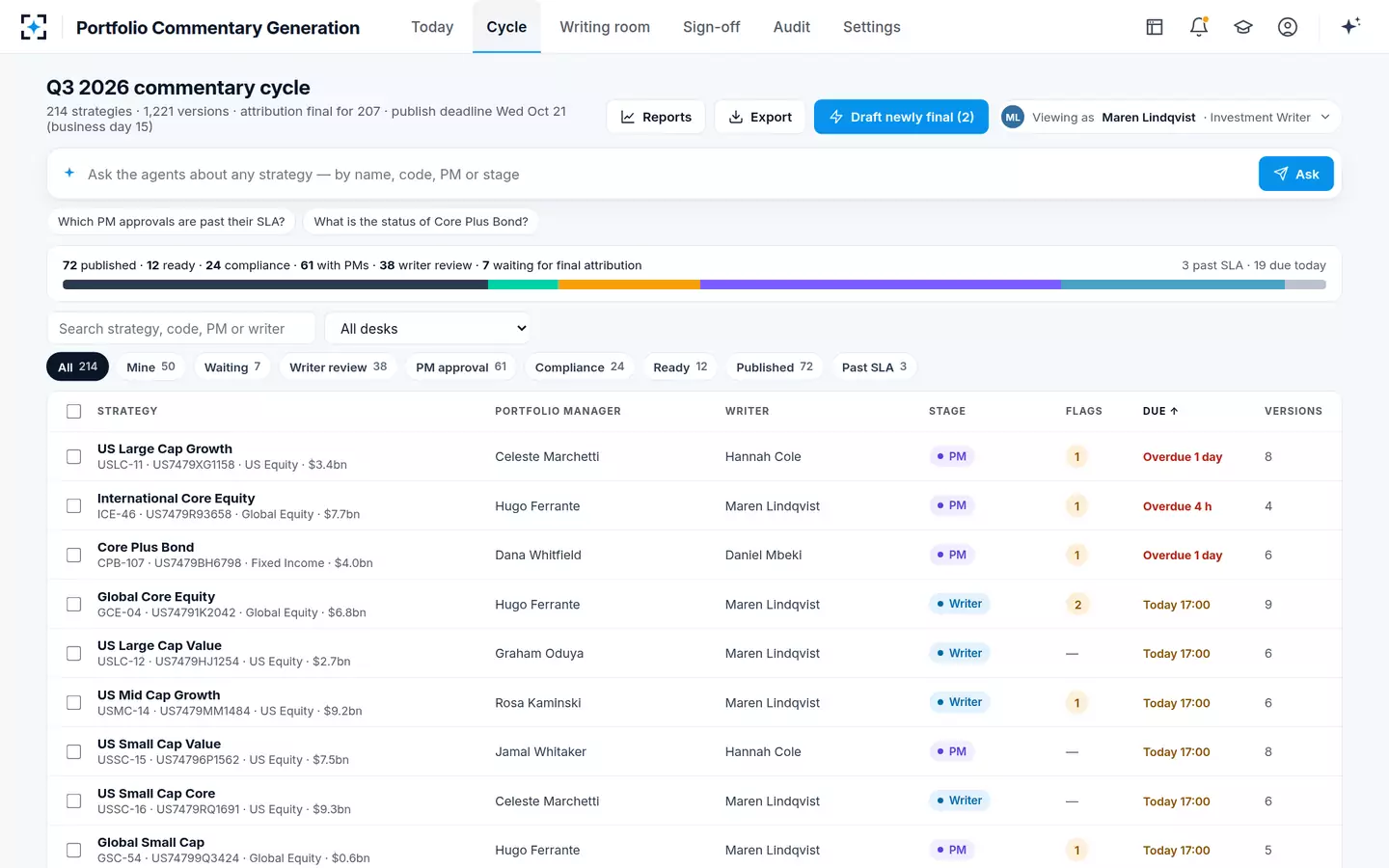The width and height of the screenshot is (1389, 868).
Task: Click PM stage badge for International Core Equity
Action: click(951, 505)
